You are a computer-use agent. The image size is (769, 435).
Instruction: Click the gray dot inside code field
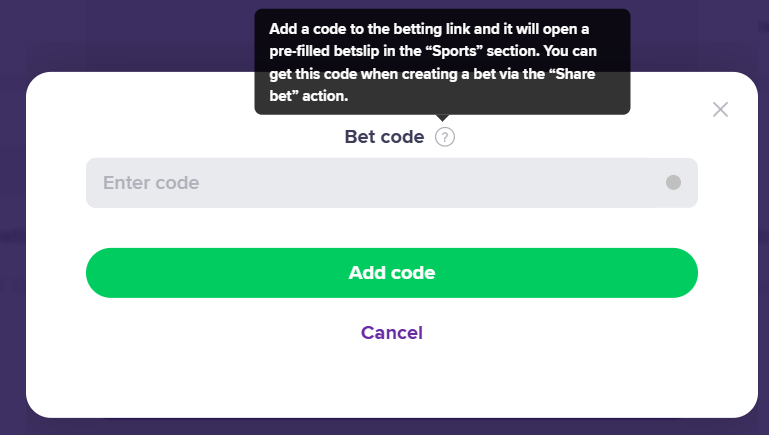tap(673, 183)
